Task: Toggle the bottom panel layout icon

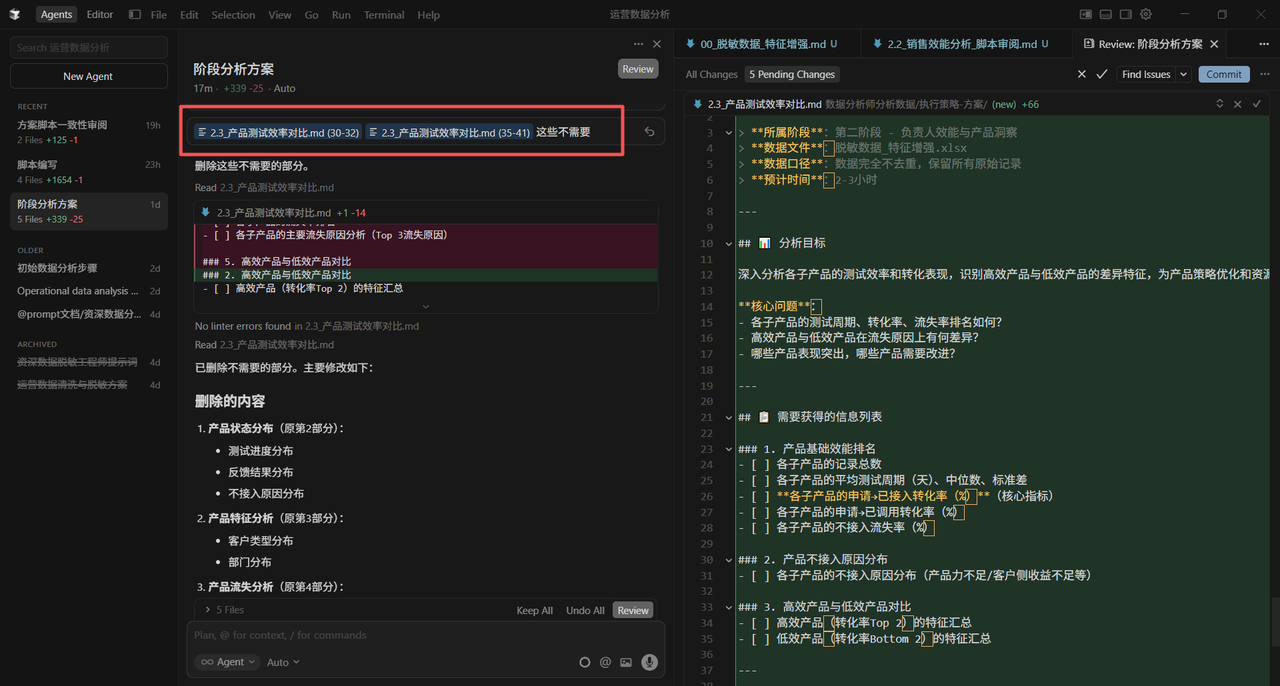Action: point(1106,15)
